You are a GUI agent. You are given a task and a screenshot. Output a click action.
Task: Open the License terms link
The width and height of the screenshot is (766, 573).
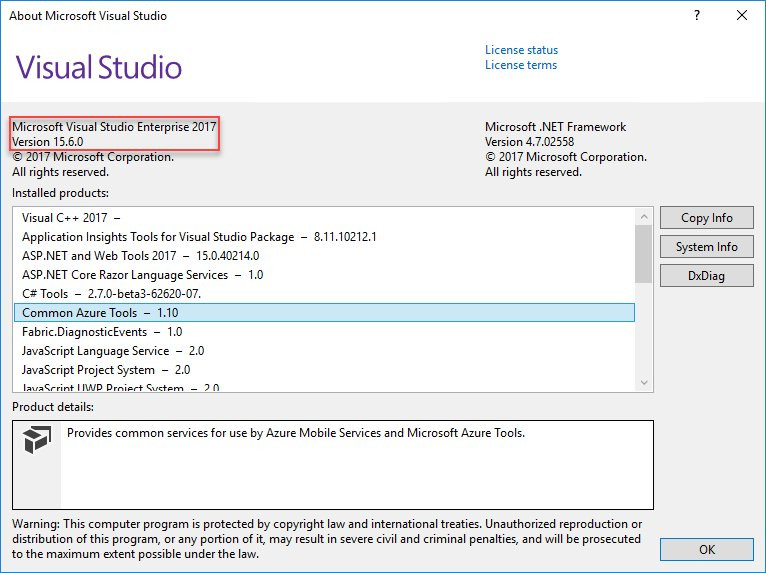[x=521, y=65]
